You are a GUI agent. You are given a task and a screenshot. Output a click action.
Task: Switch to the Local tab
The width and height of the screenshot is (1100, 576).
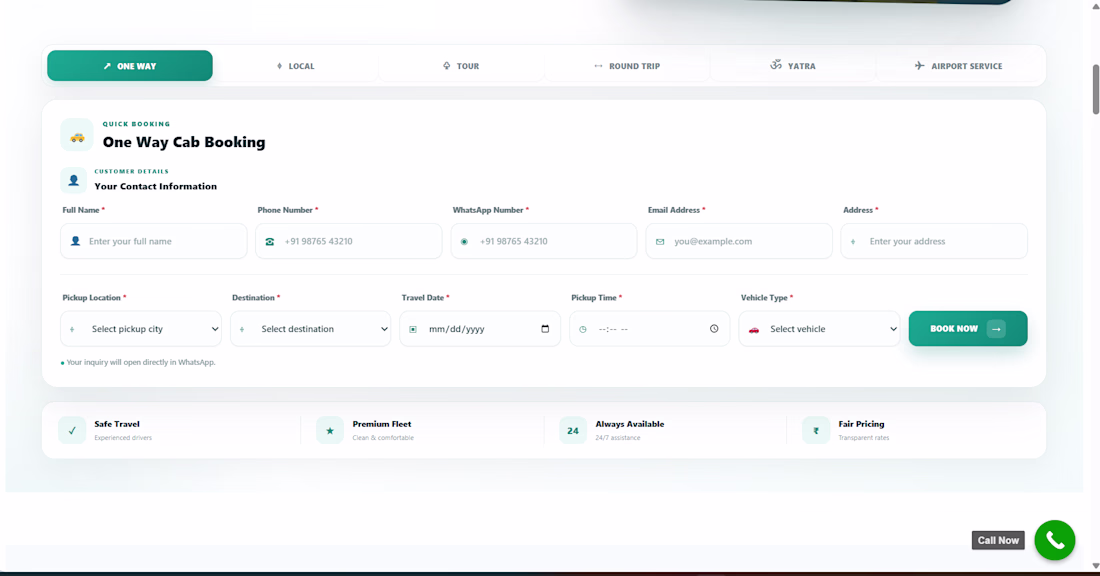295,66
